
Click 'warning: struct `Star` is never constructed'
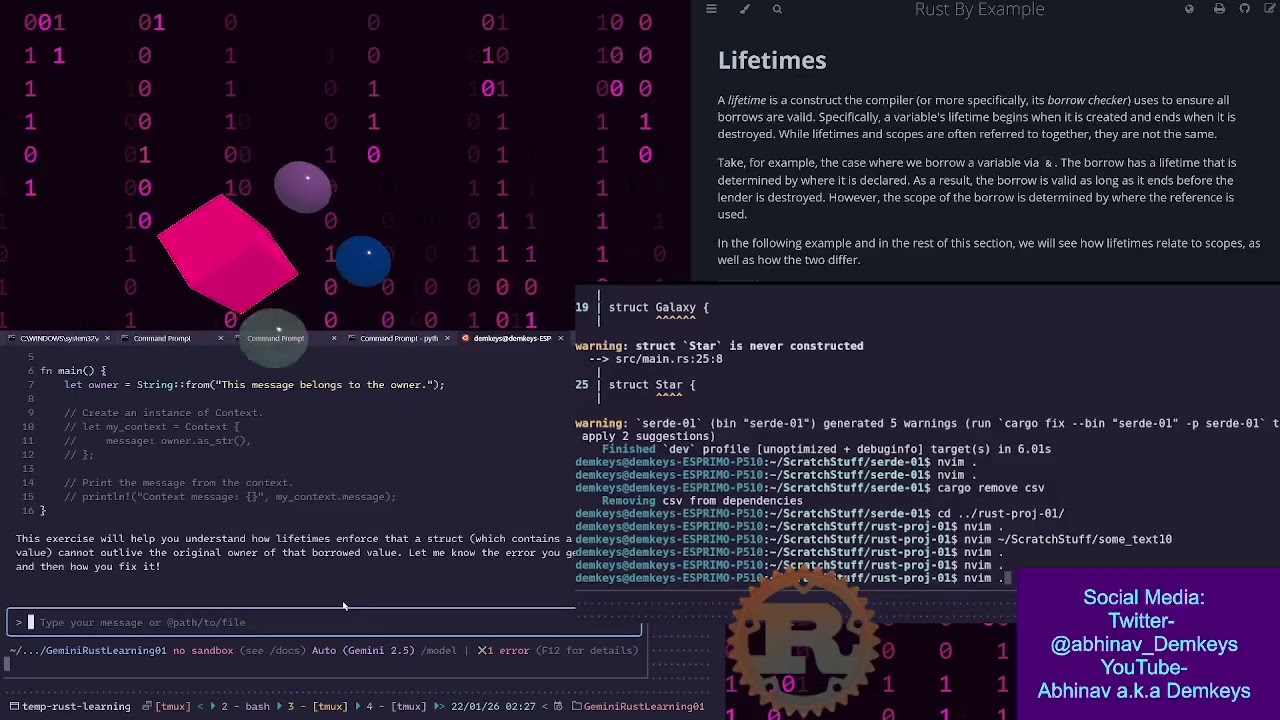(719, 346)
